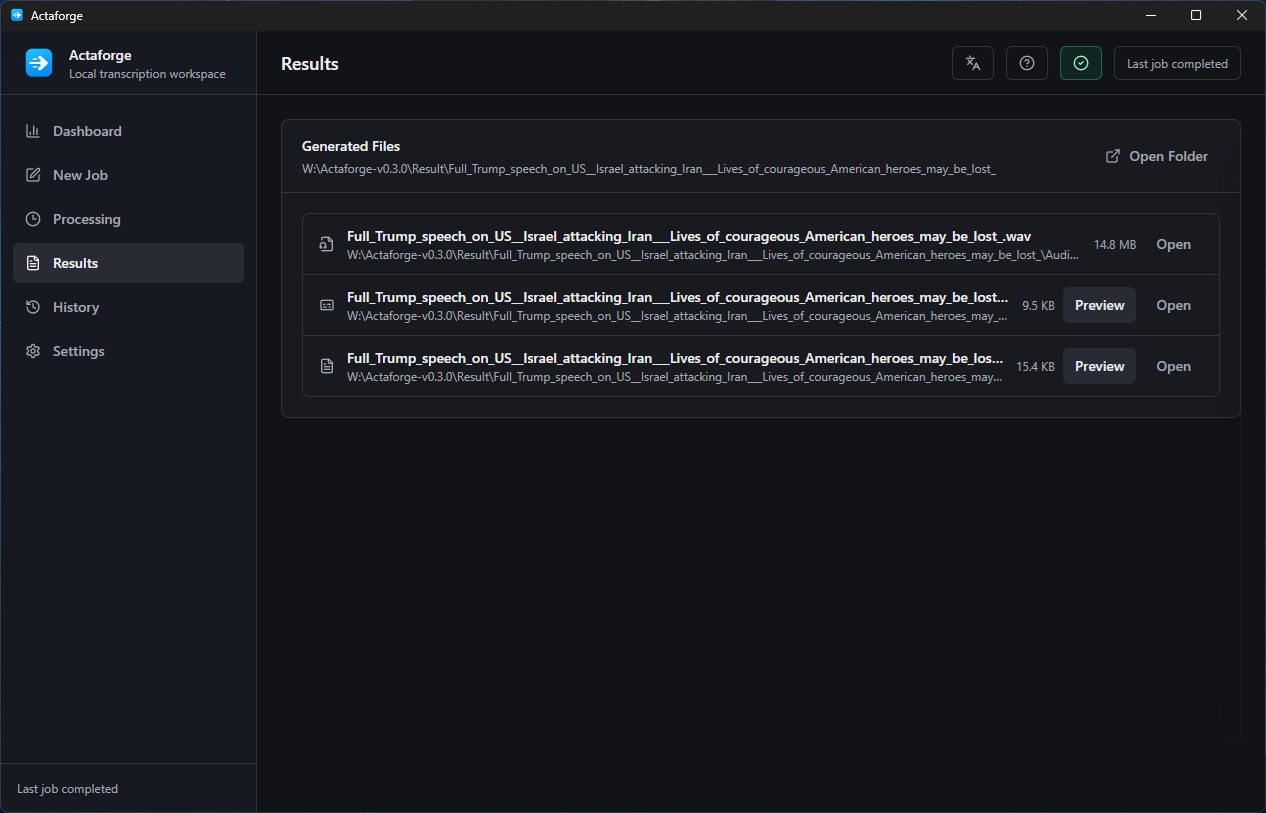Open the 9.5 KB generated file

1173,305
